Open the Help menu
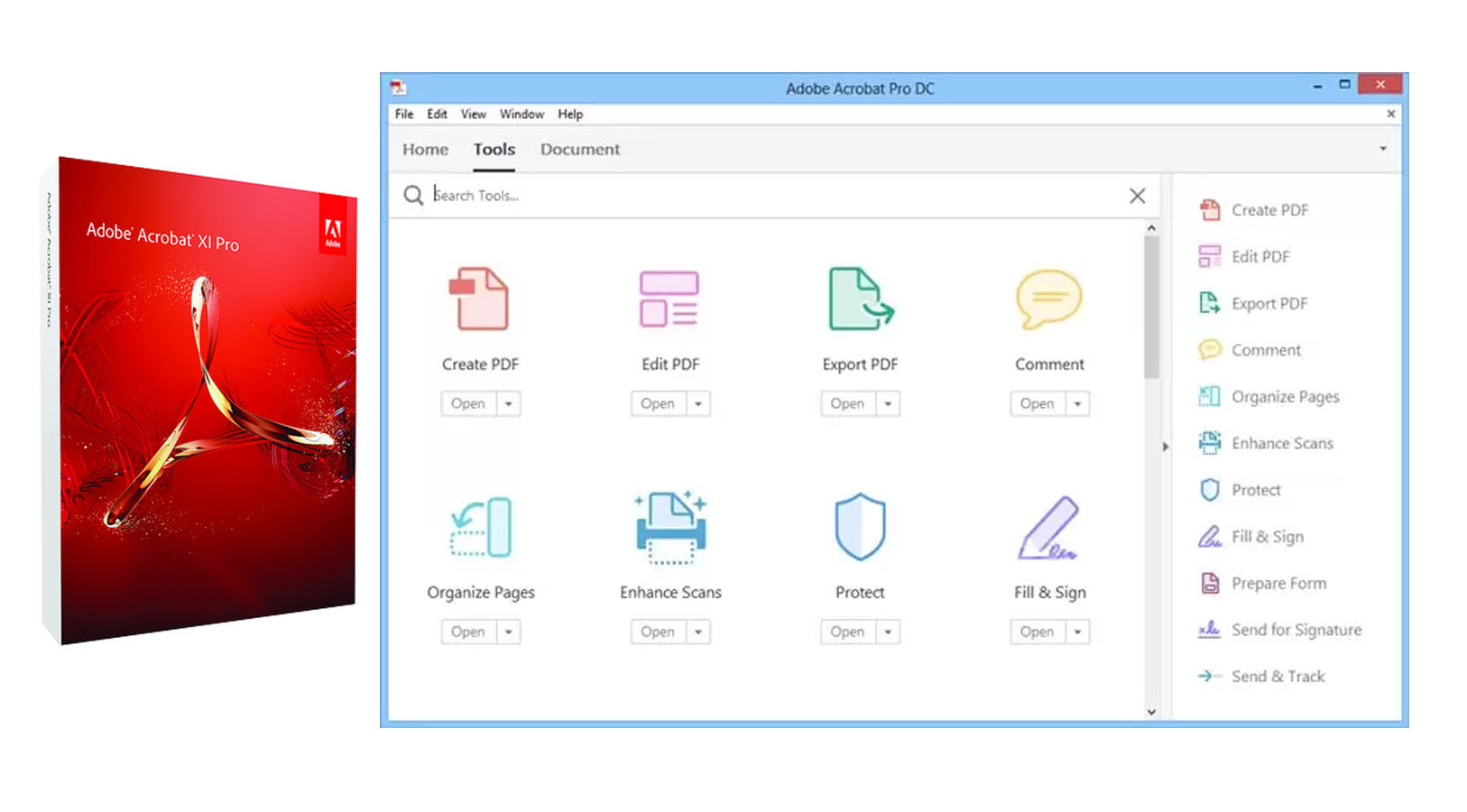Image resolution: width=1467 pixels, height=812 pixels. click(x=570, y=114)
